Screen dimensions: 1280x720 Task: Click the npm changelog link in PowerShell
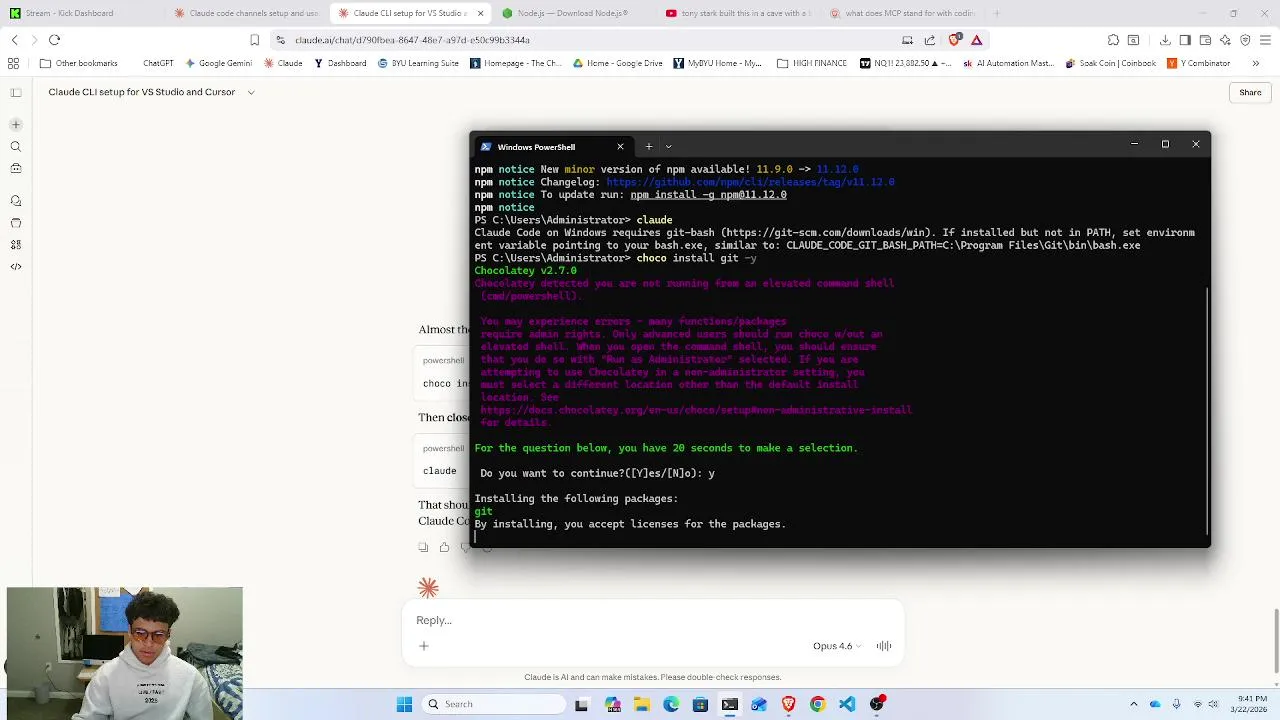(750, 182)
